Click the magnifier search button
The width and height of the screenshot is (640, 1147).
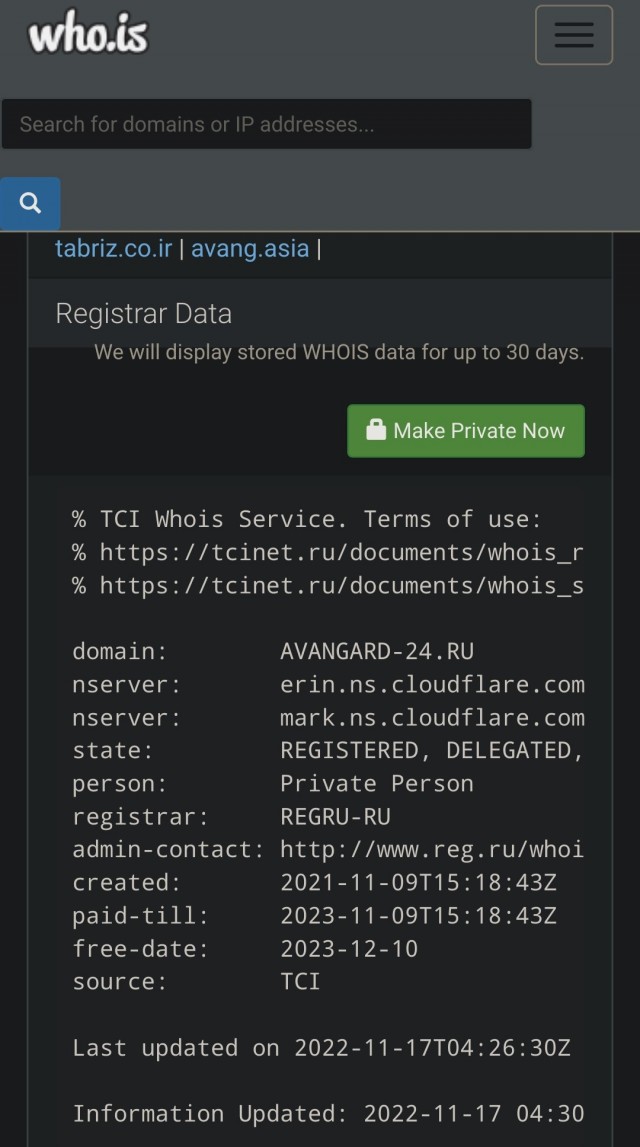pyautogui.click(x=30, y=203)
